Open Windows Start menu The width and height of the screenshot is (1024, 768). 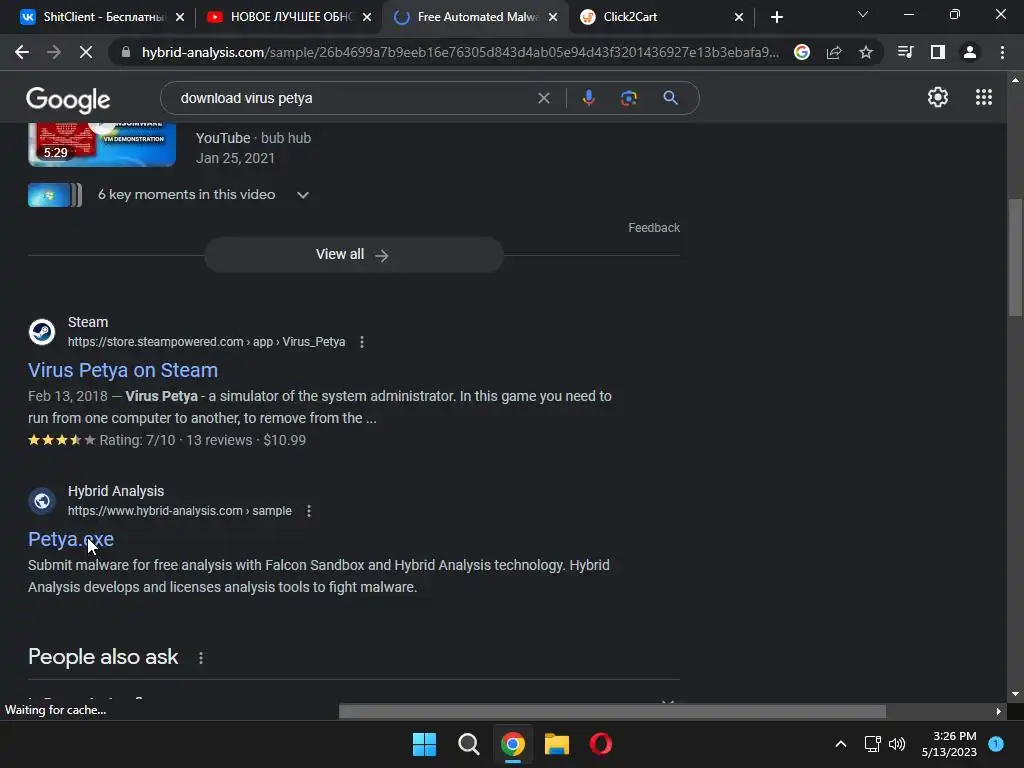(424, 744)
